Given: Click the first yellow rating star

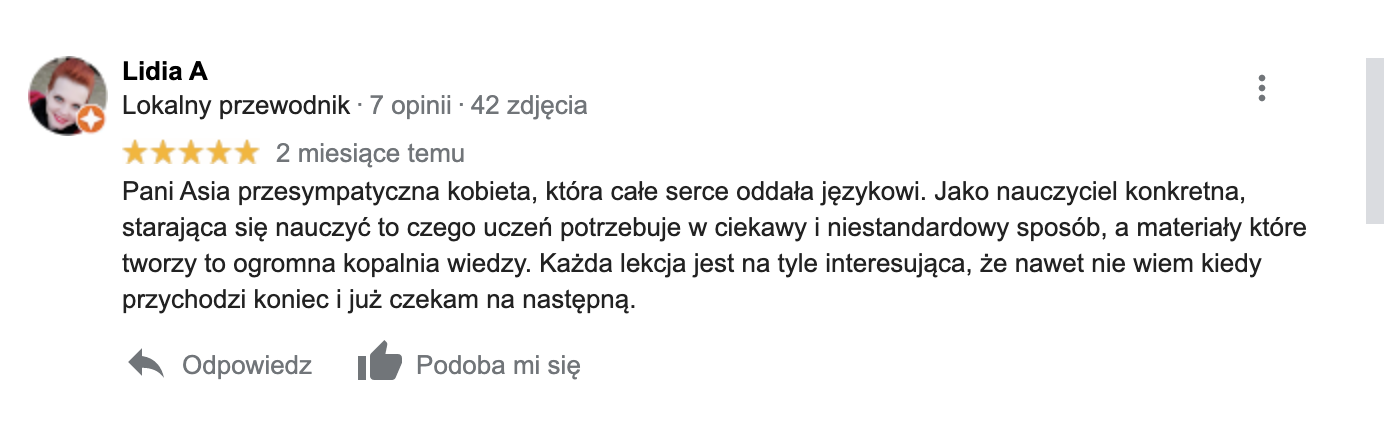Looking at the screenshot, I should [x=135, y=154].
